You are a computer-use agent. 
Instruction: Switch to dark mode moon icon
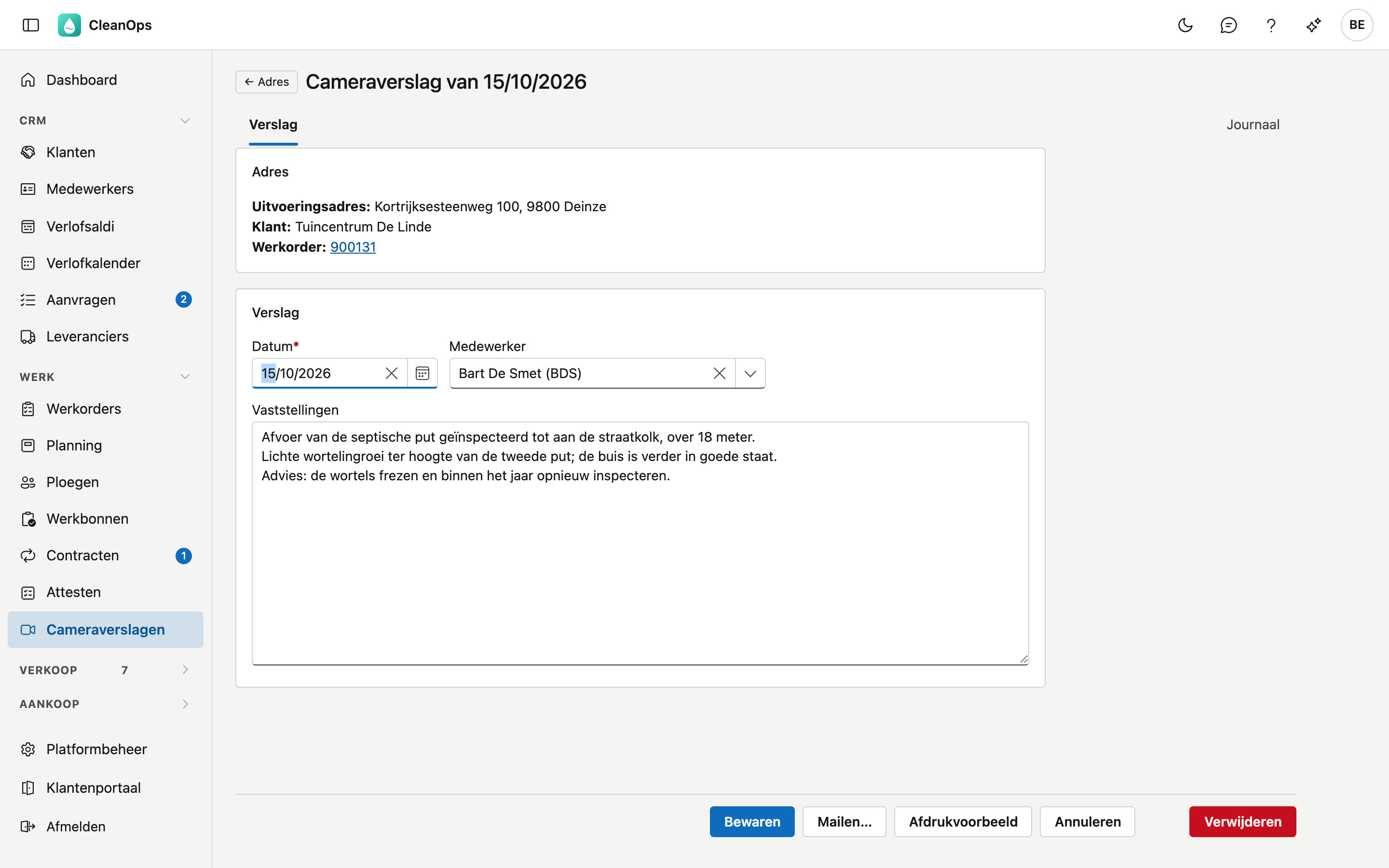coord(1185,25)
